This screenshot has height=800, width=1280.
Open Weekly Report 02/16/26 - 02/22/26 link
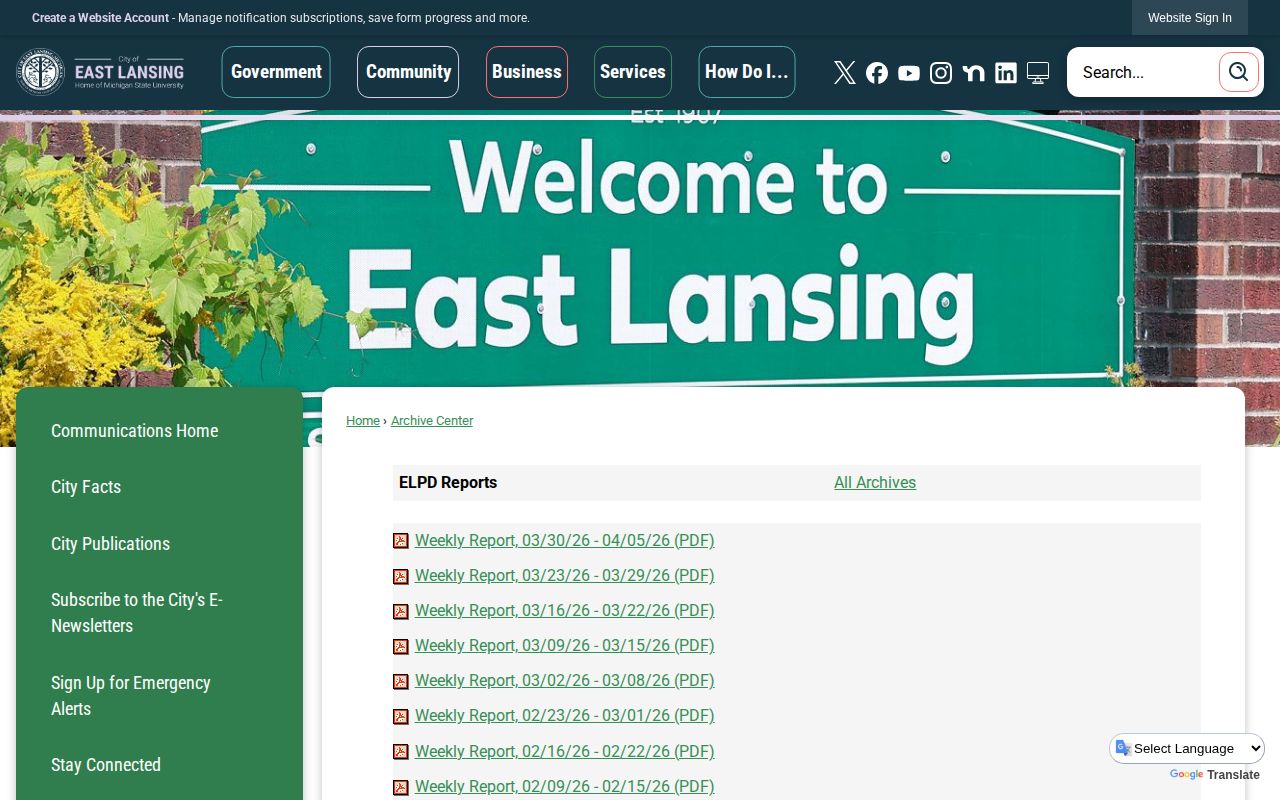pyautogui.click(x=564, y=752)
